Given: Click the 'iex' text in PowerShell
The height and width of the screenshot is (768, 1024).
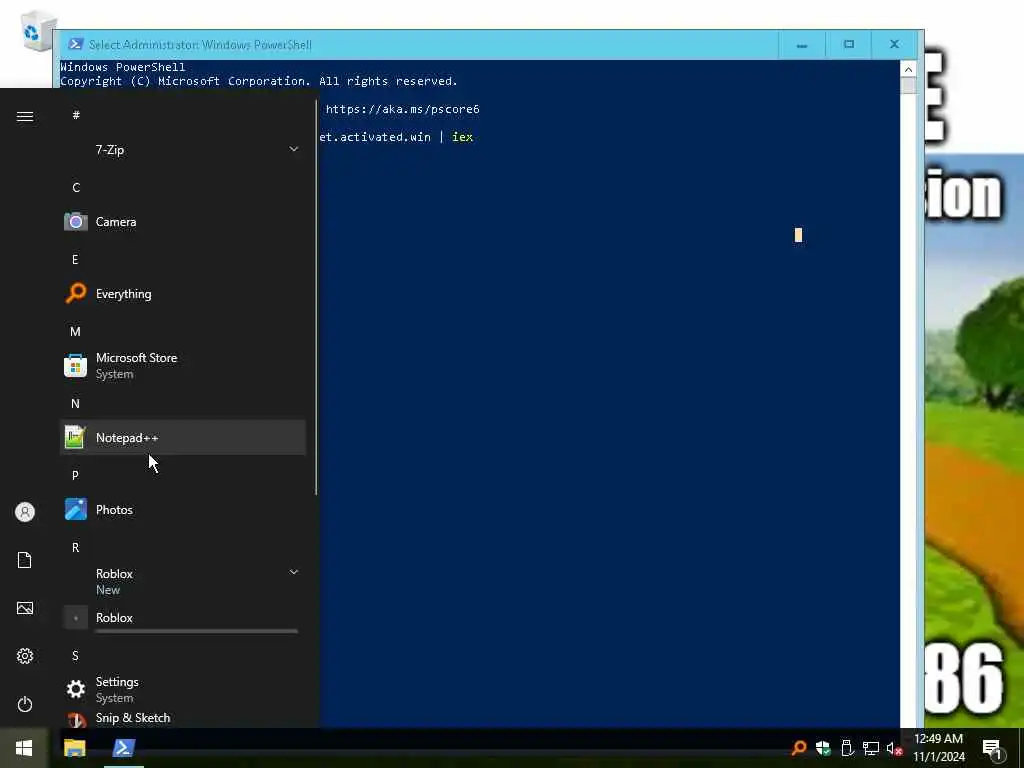Looking at the screenshot, I should 462,136.
